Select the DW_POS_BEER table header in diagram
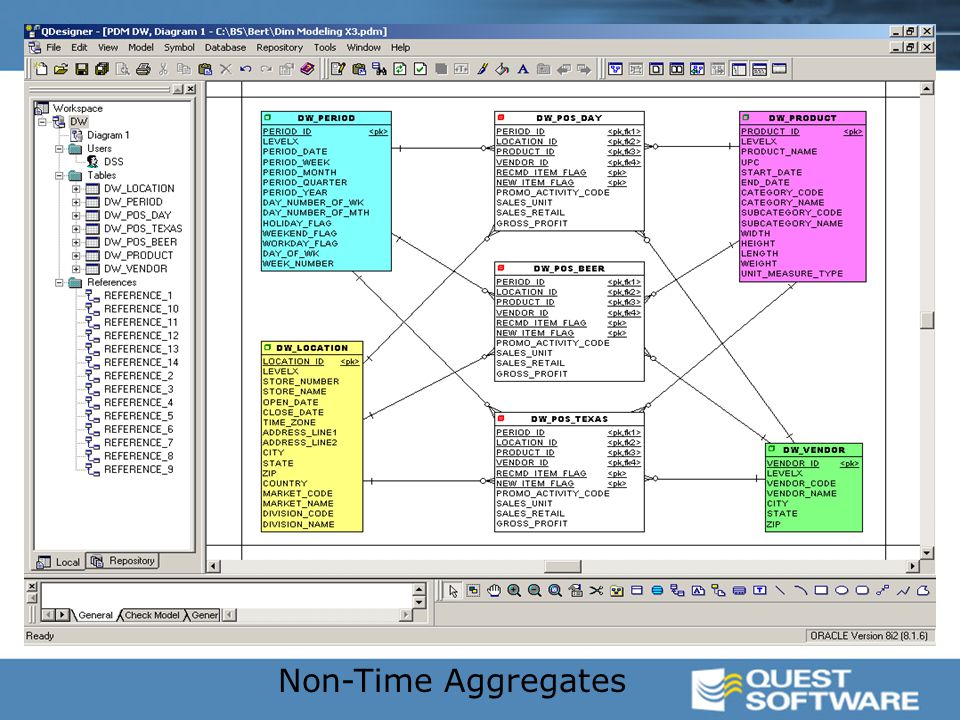Viewport: 960px width, 720px height. click(569, 269)
